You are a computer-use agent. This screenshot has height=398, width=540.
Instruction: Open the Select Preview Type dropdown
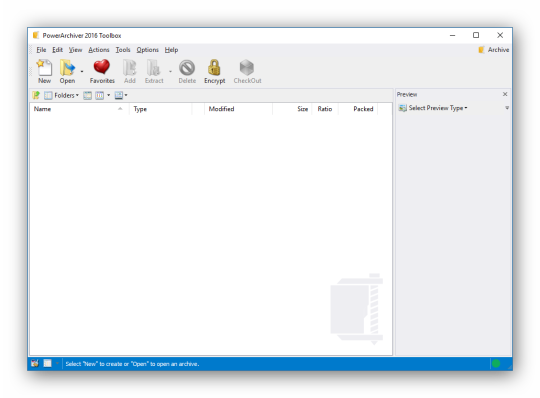coord(433,108)
